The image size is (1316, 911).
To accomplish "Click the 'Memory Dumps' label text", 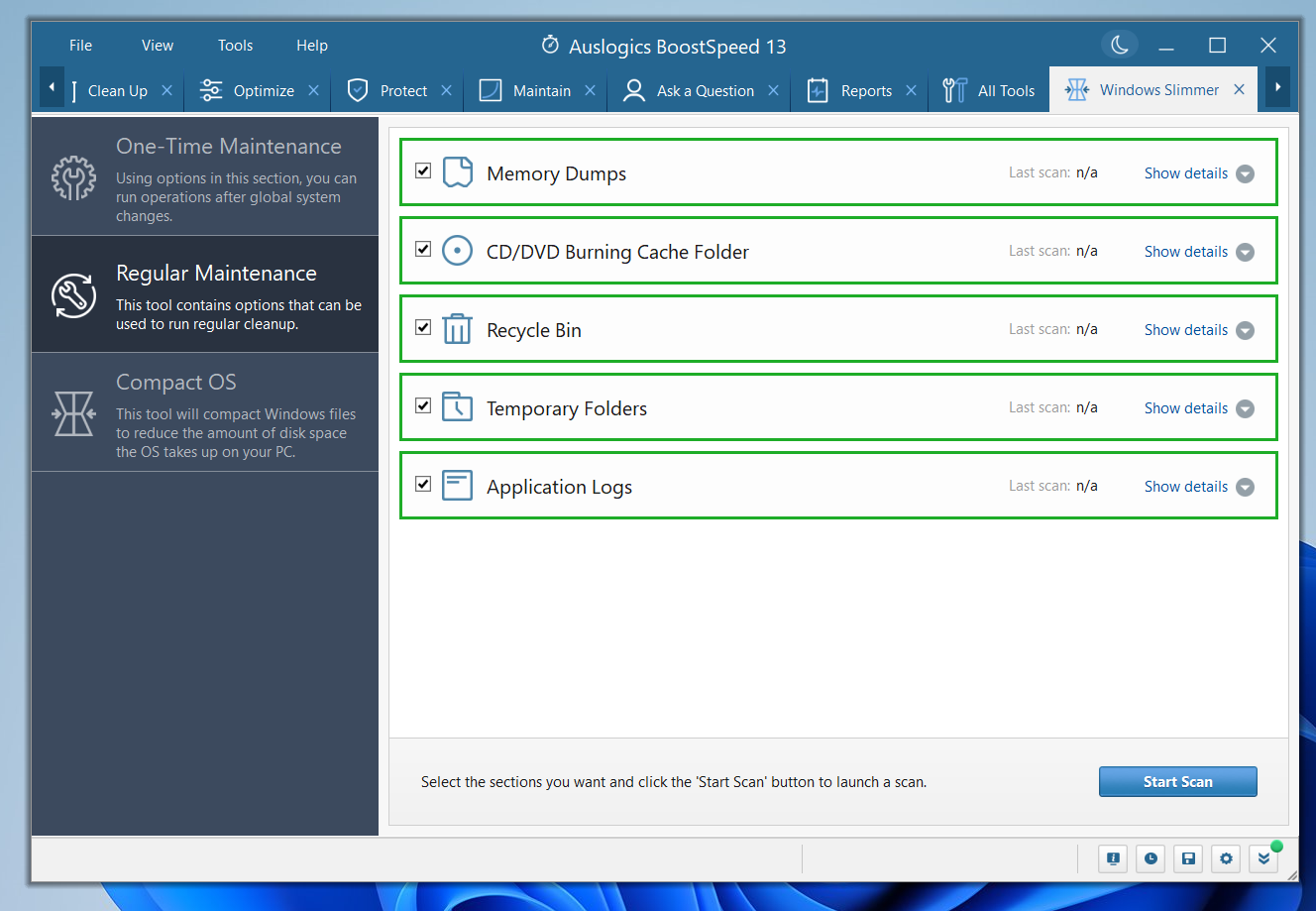I will (557, 173).
